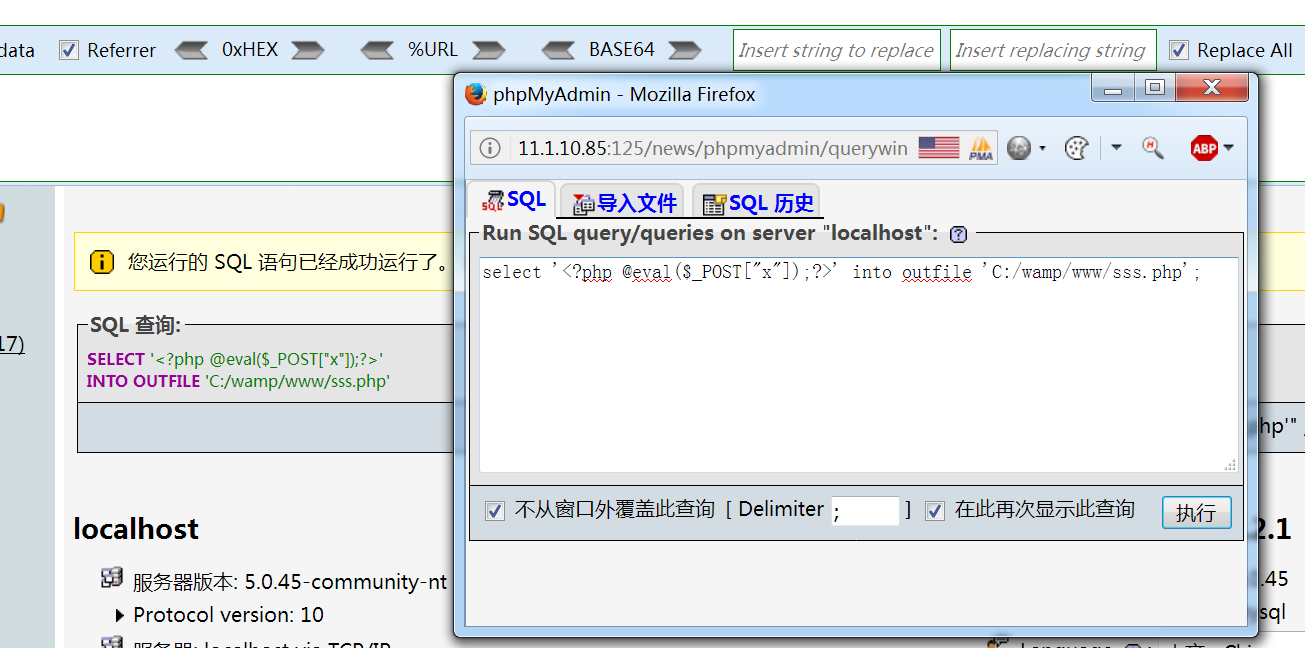The width and height of the screenshot is (1305, 648).
Task: Open the dropdown arrow next to the globe icon
Action: 1042,148
